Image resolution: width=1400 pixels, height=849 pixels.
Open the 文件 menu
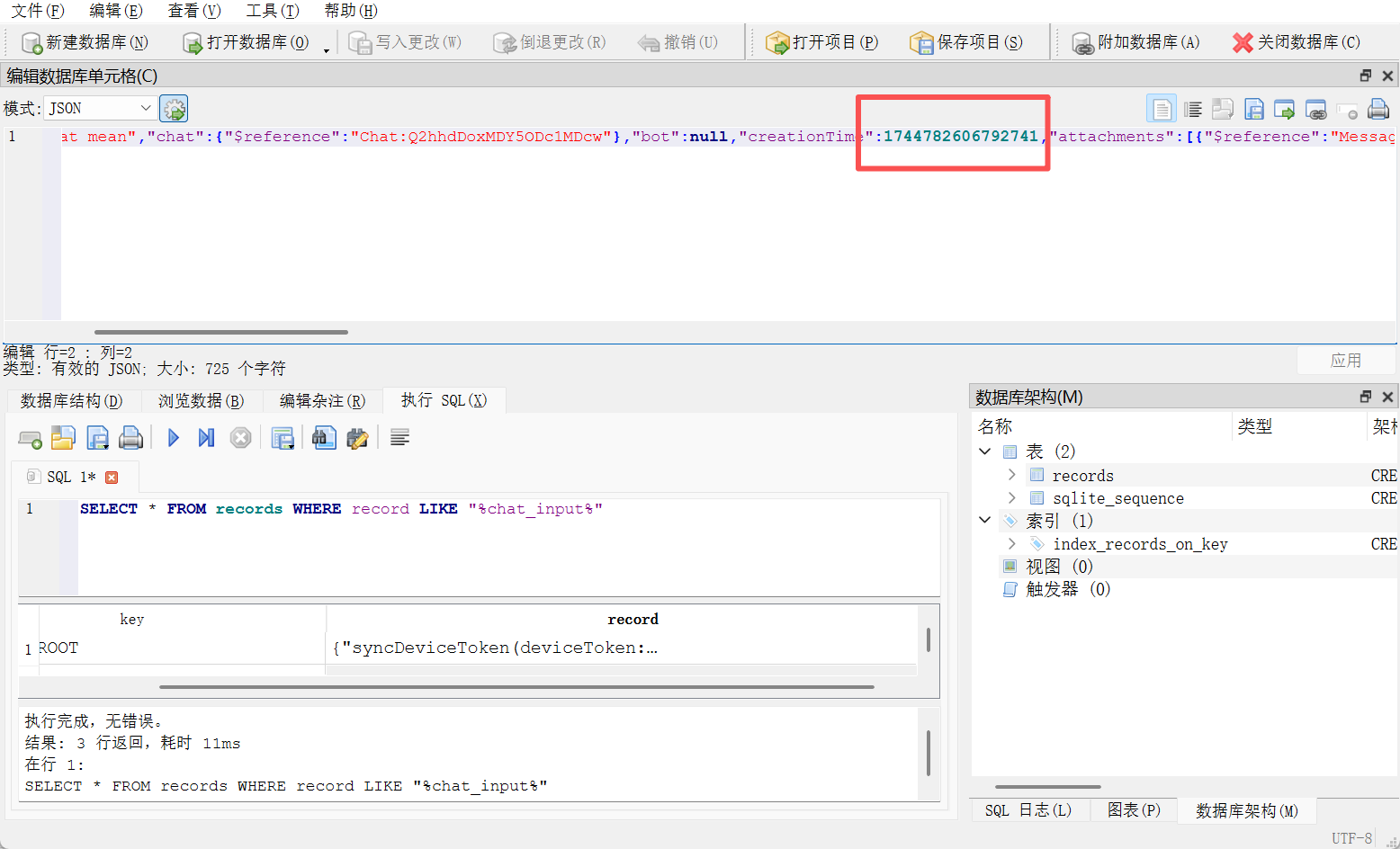click(x=38, y=11)
